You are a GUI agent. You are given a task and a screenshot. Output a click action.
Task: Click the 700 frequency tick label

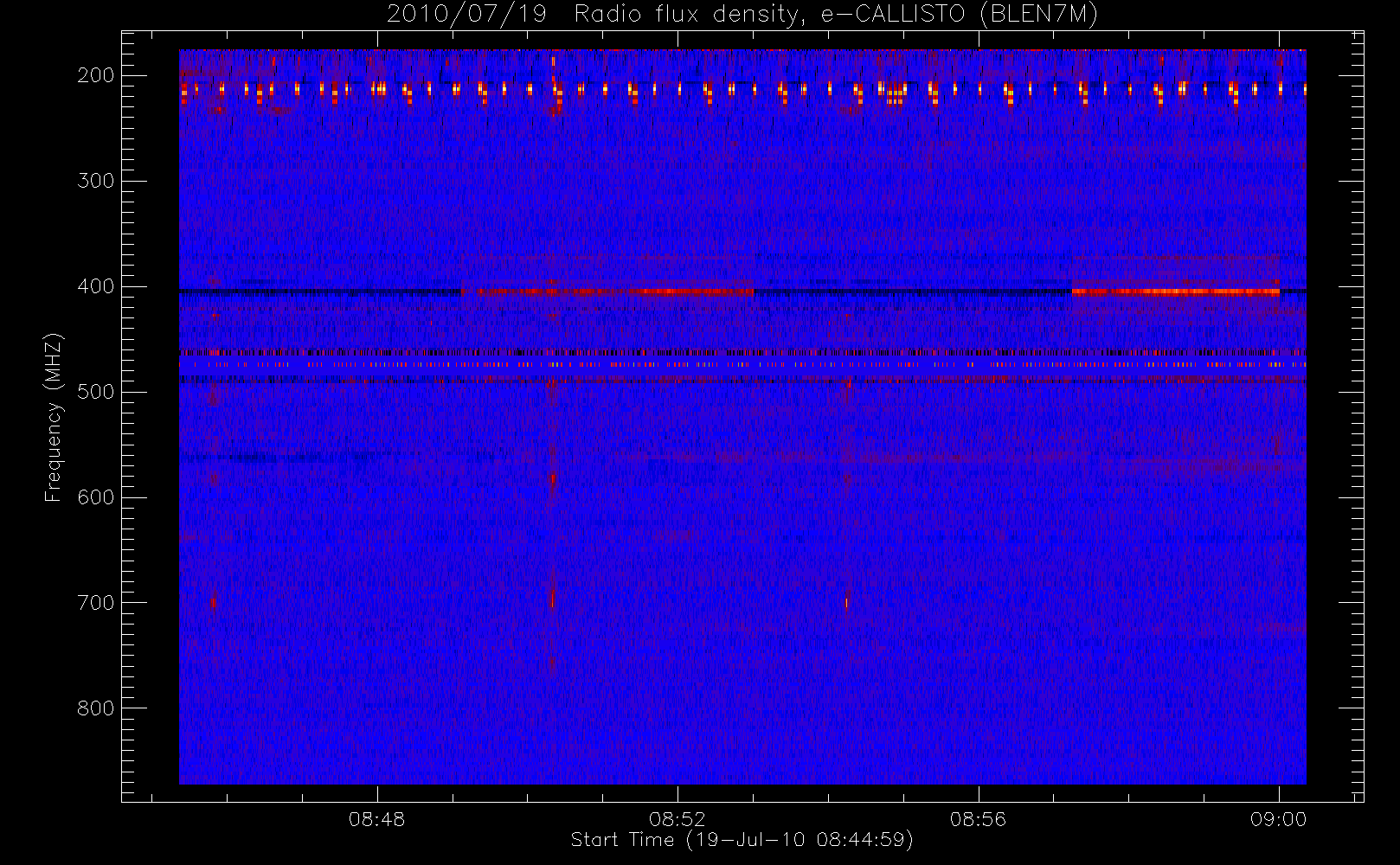click(x=96, y=603)
